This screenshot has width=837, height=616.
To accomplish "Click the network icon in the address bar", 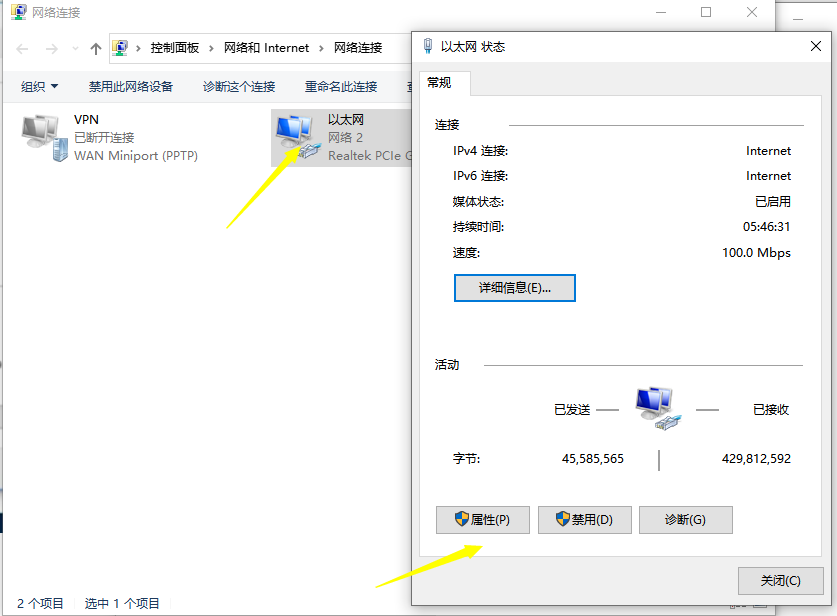I will tap(119, 47).
